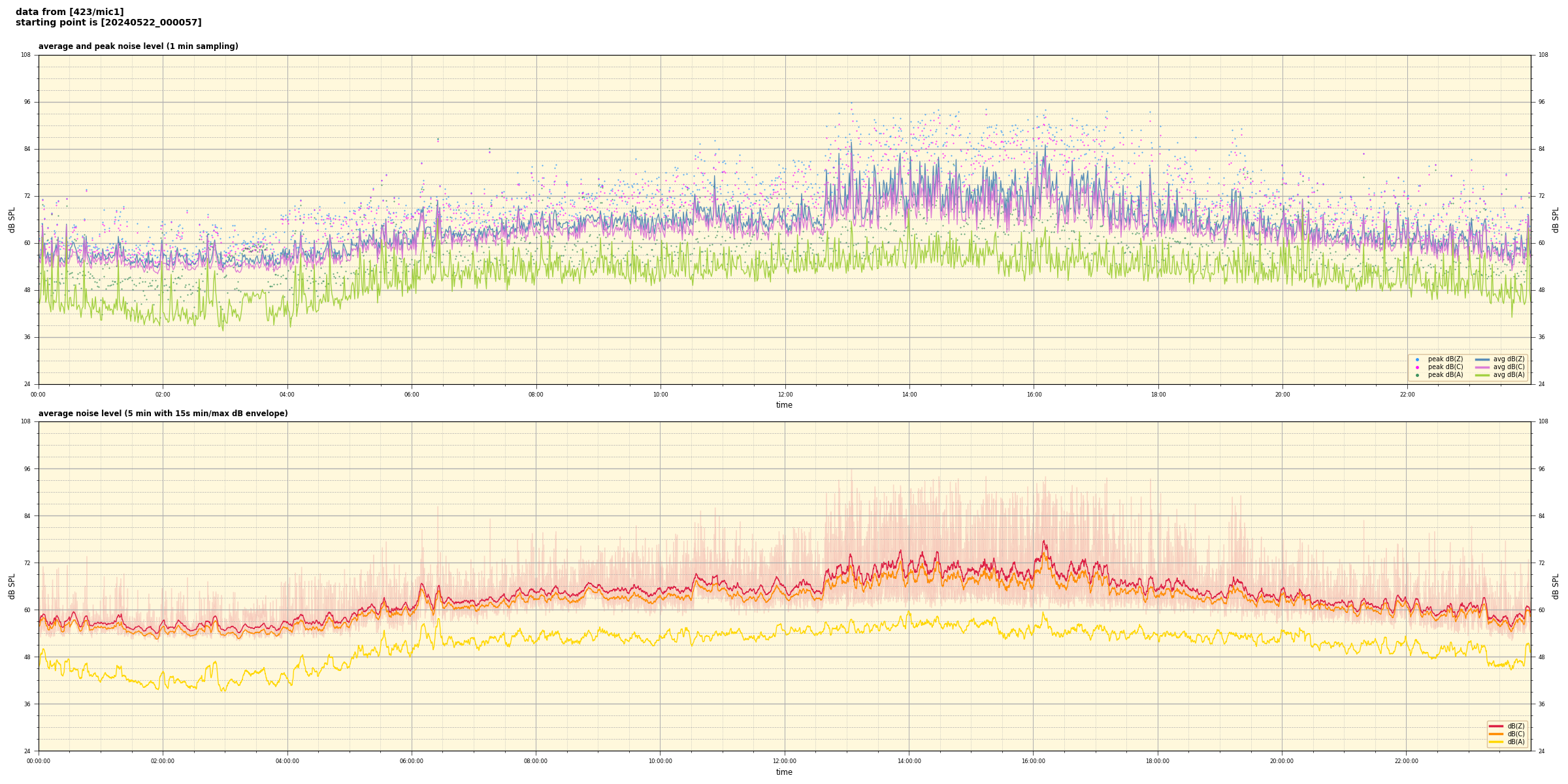
Task: Click the top chart title 'average and peak noise level'
Action: [x=138, y=46]
